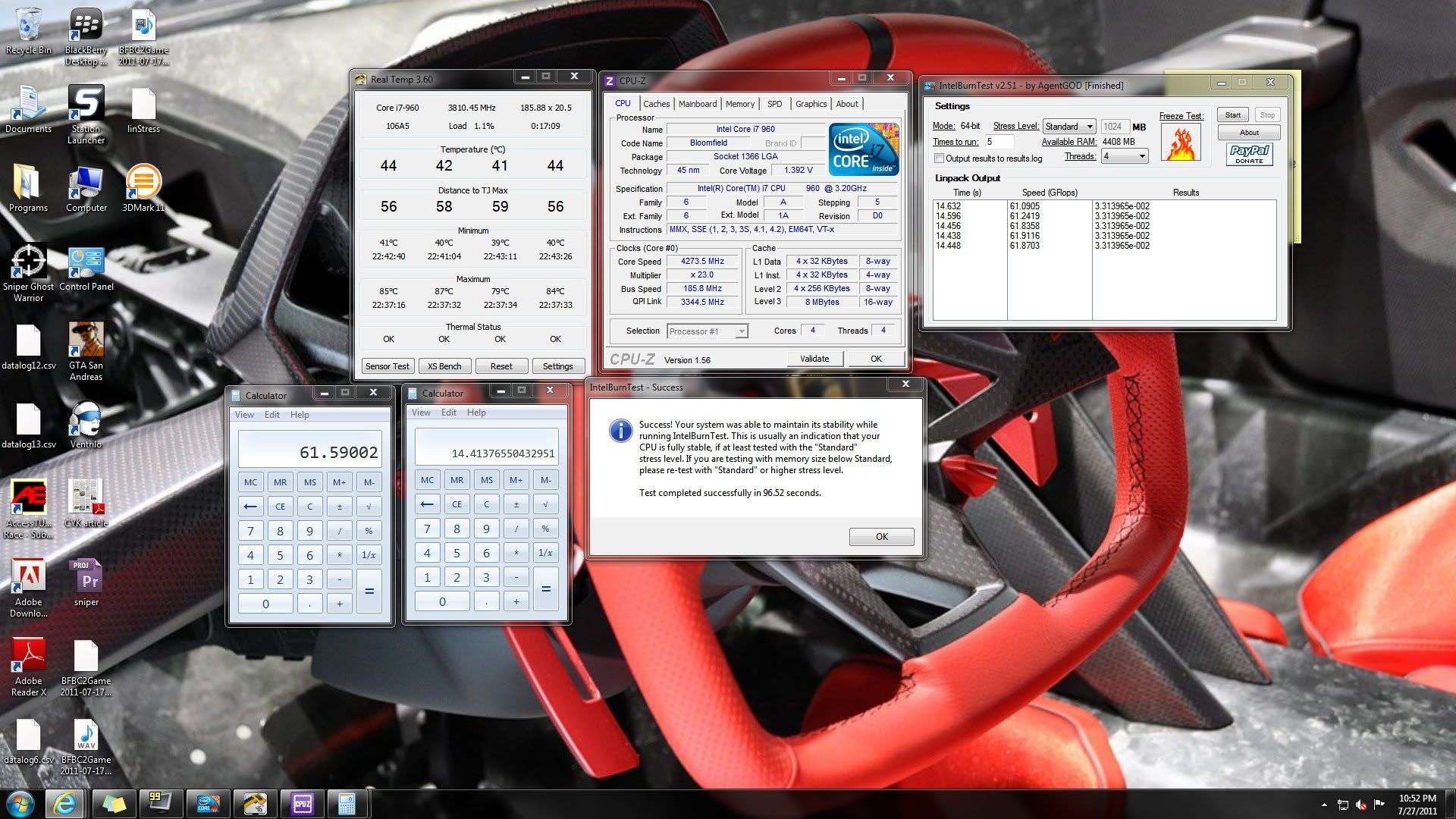1456x819 pixels.
Task: Enable Output results to results.log
Action: [x=939, y=158]
